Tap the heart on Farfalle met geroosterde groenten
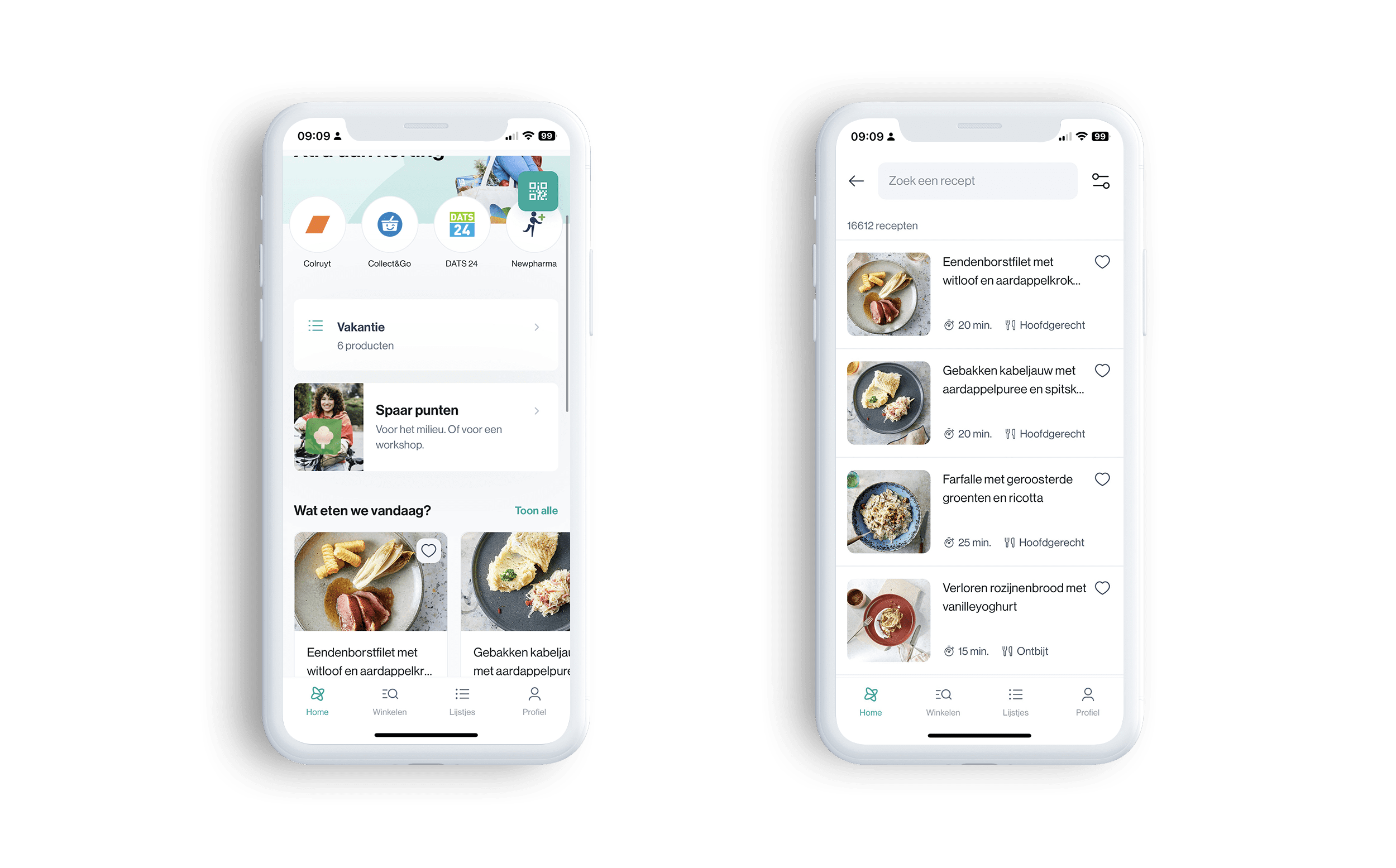Viewport: 1396px width, 868px height. (1100, 480)
